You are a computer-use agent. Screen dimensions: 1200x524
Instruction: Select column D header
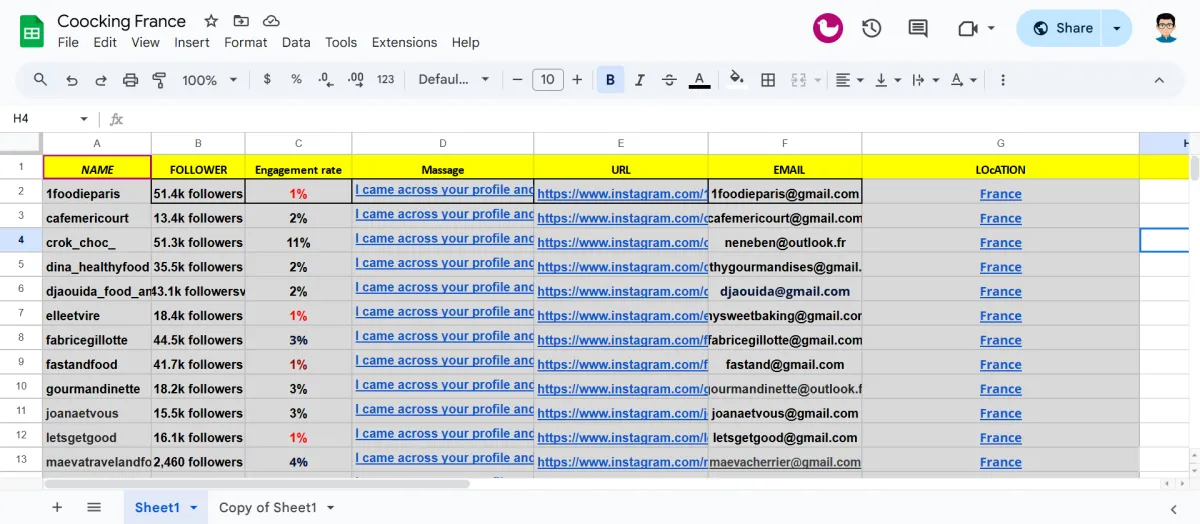(442, 144)
